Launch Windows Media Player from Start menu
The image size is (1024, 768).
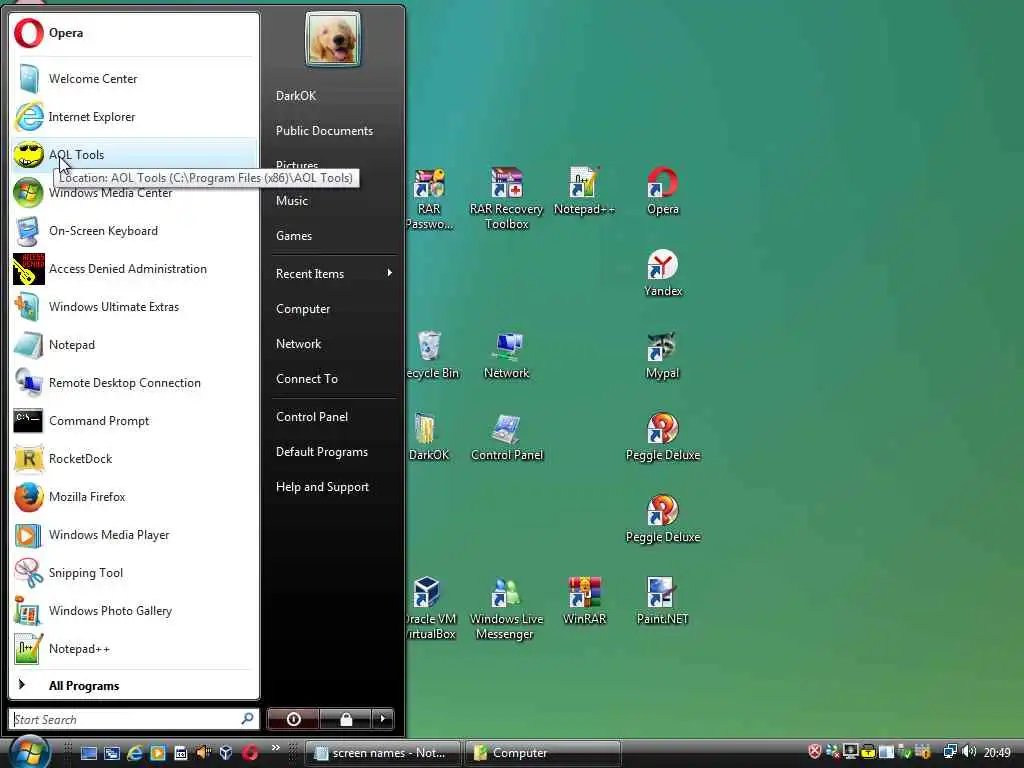(x=134, y=535)
